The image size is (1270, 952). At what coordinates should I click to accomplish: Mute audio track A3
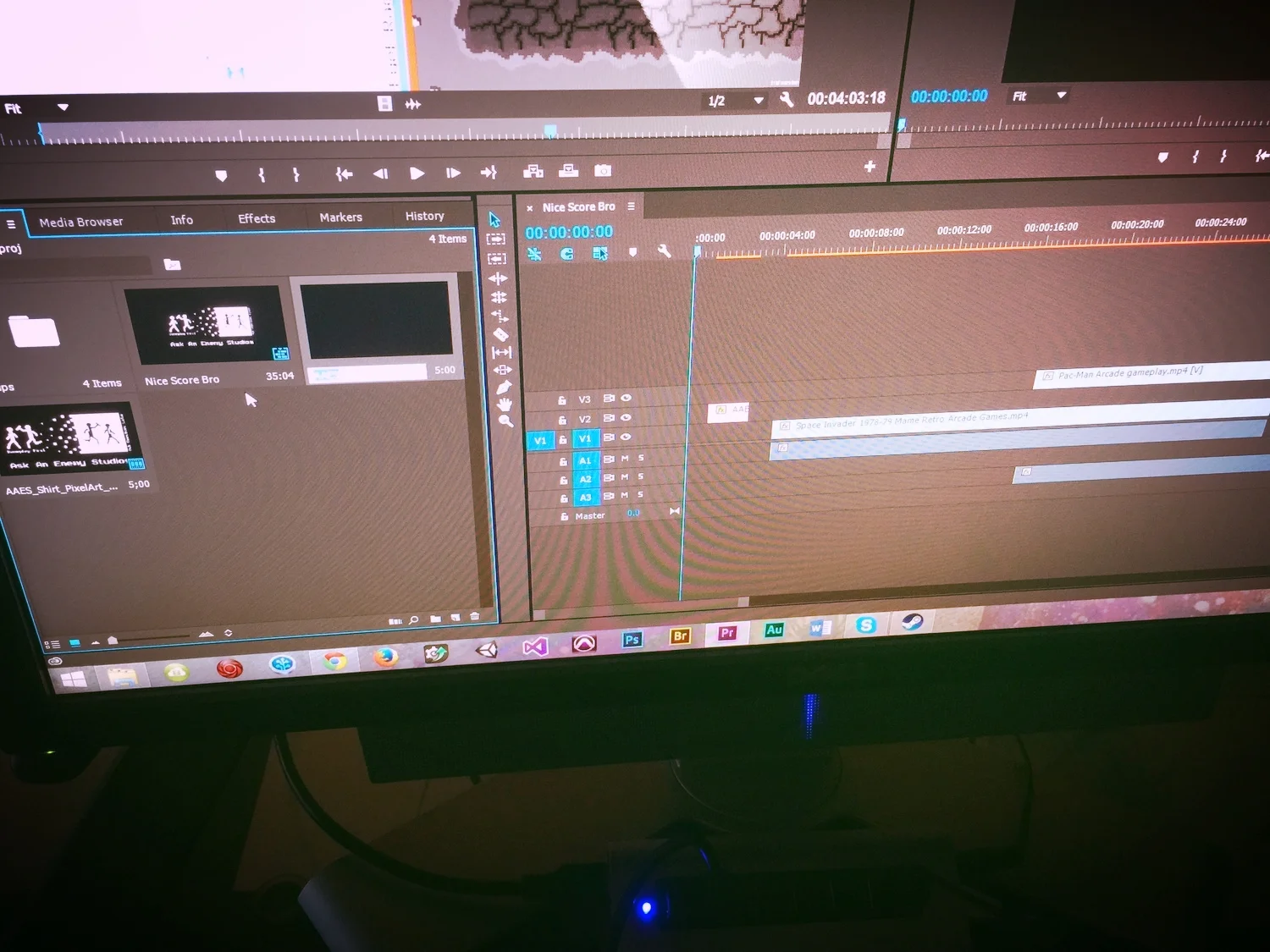click(x=625, y=496)
